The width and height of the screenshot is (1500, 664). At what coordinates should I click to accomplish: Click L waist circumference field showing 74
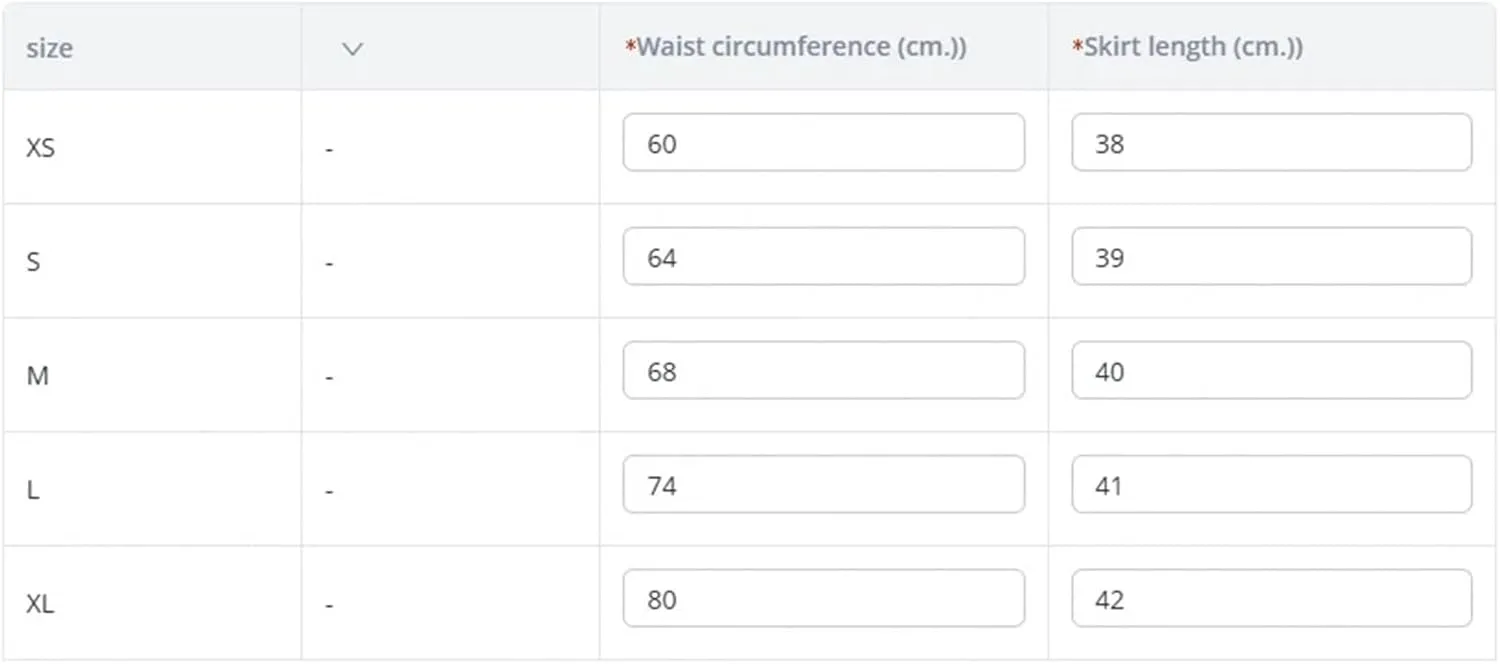coord(824,485)
